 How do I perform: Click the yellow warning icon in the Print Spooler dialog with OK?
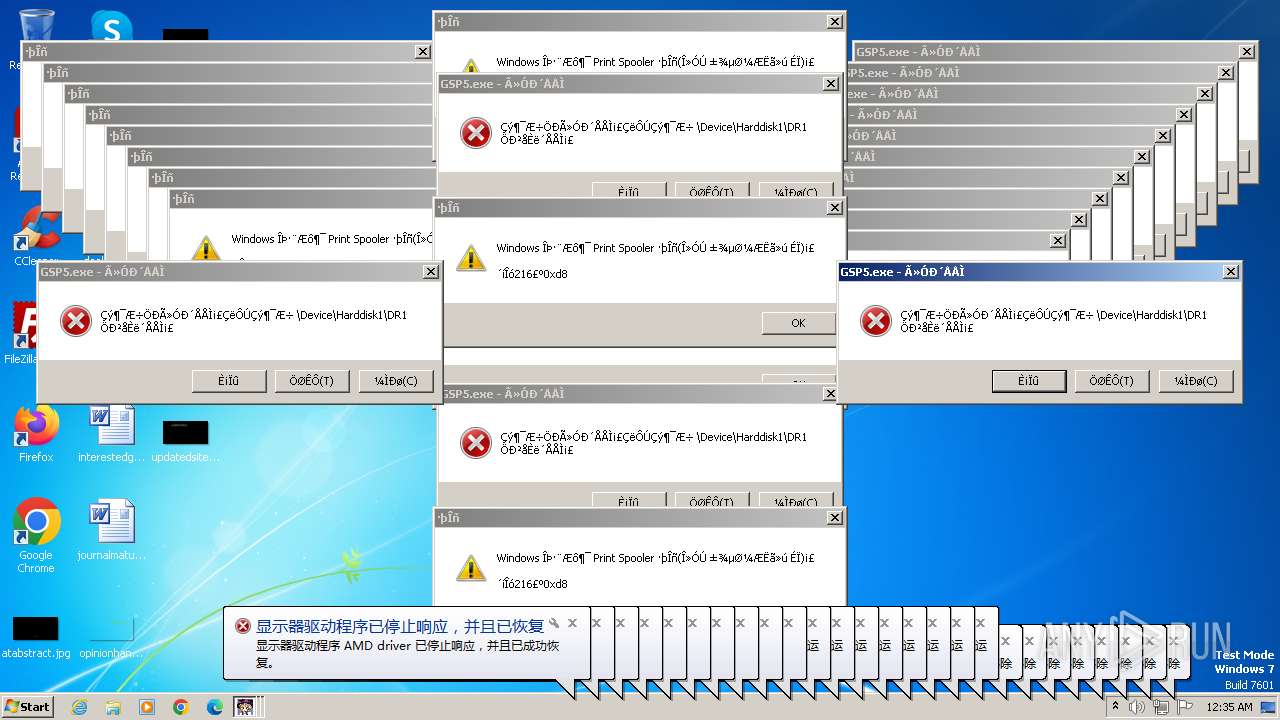pos(471,258)
